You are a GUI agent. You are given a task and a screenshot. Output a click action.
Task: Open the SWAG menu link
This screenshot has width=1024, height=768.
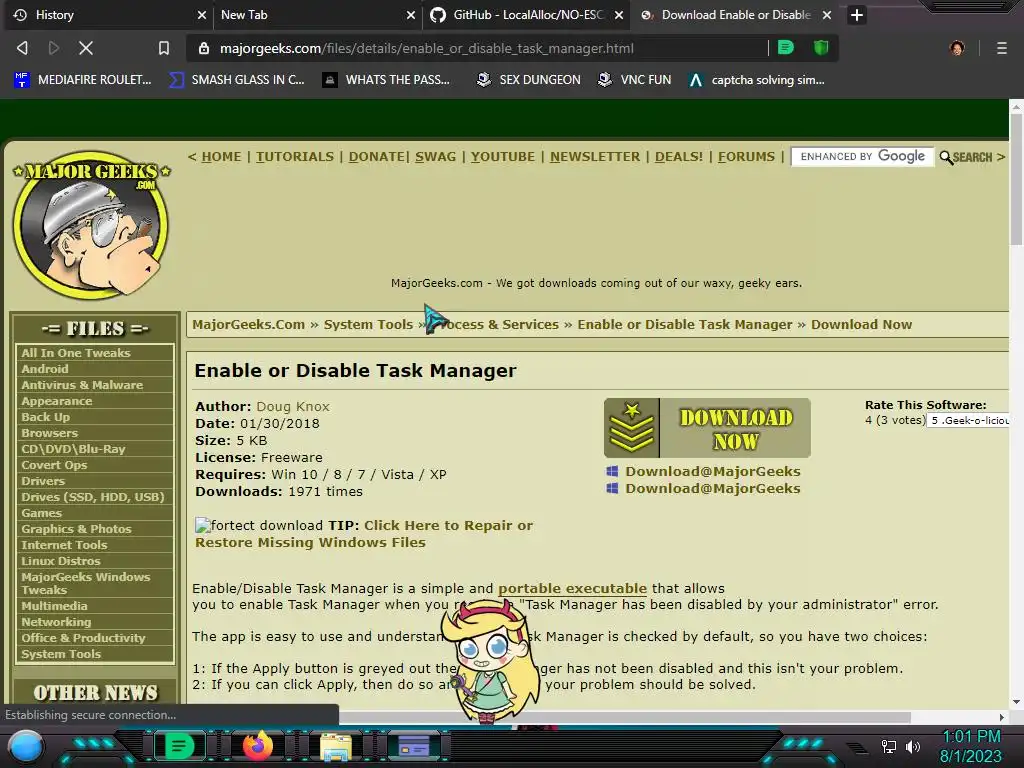tap(436, 157)
